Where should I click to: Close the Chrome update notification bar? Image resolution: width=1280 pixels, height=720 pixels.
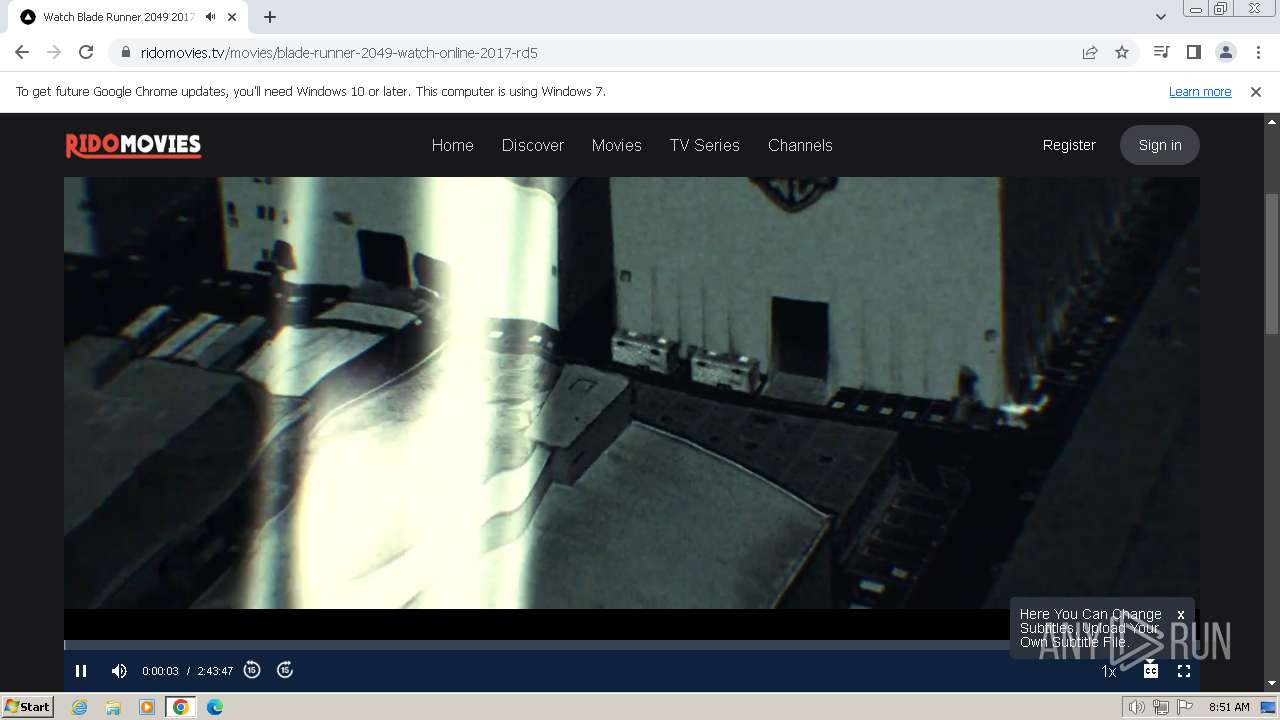(x=1256, y=92)
